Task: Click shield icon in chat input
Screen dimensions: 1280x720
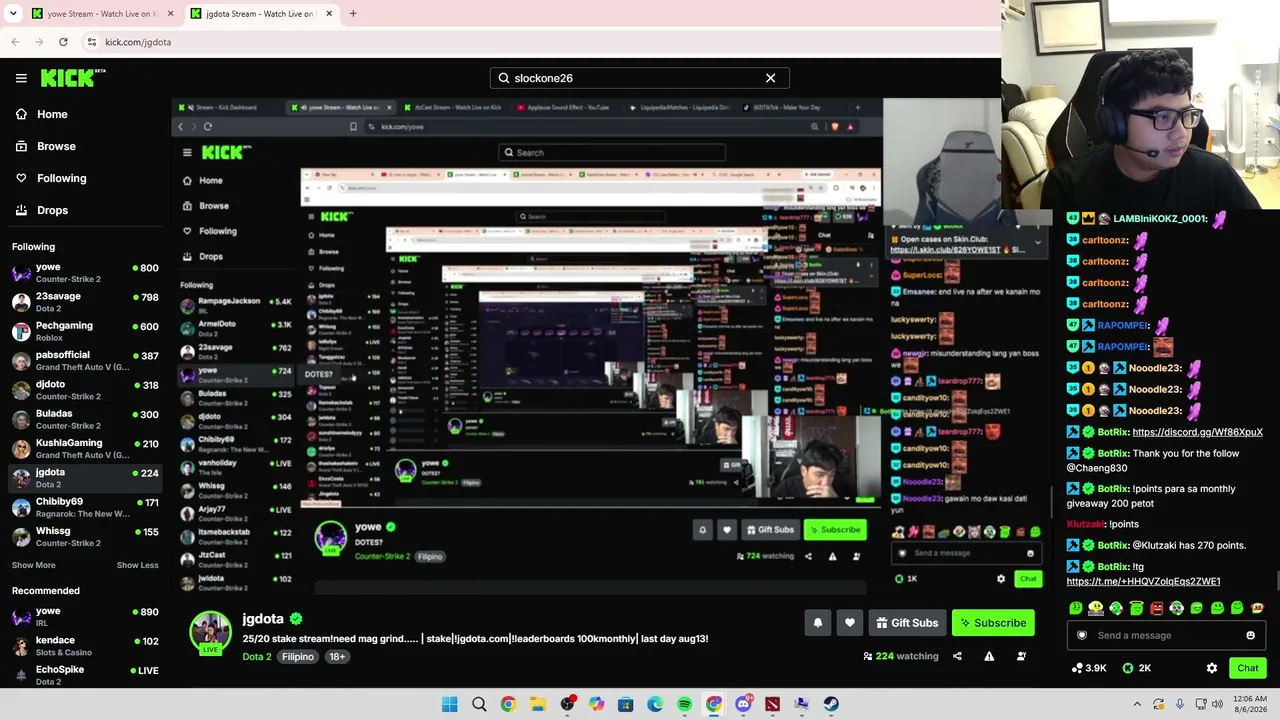Action: (1081, 635)
